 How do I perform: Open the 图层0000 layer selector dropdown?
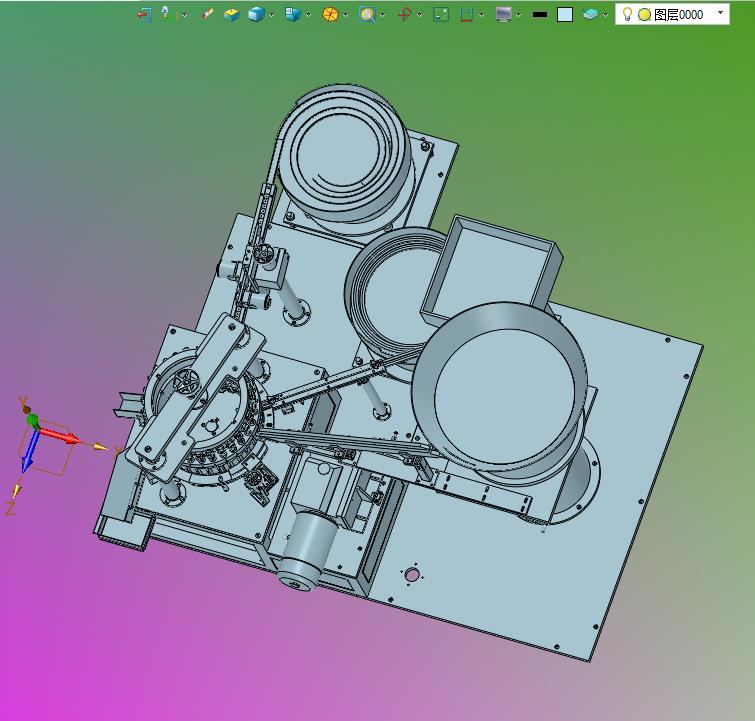(x=720, y=13)
